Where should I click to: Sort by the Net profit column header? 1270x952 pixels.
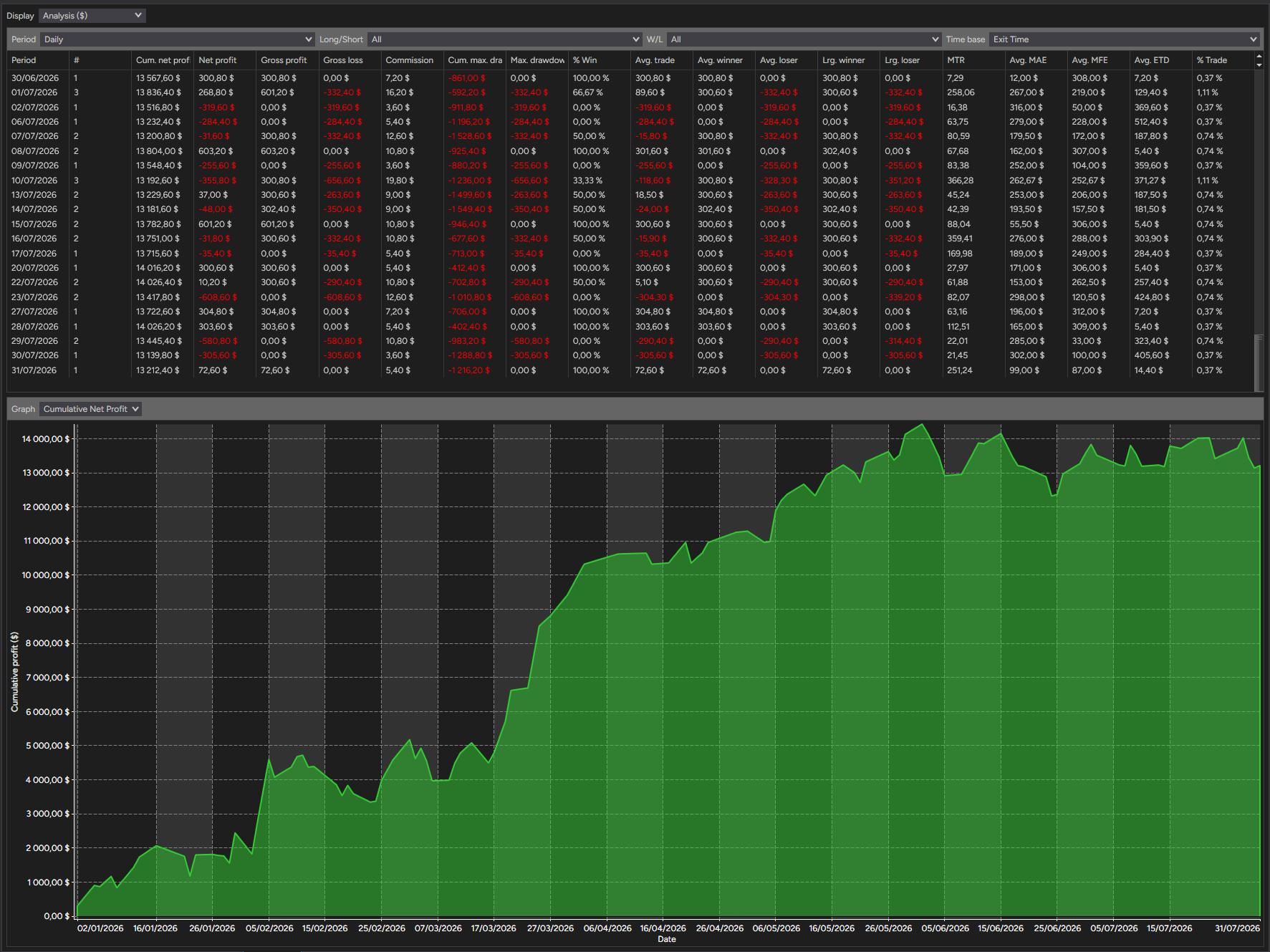[x=225, y=60]
